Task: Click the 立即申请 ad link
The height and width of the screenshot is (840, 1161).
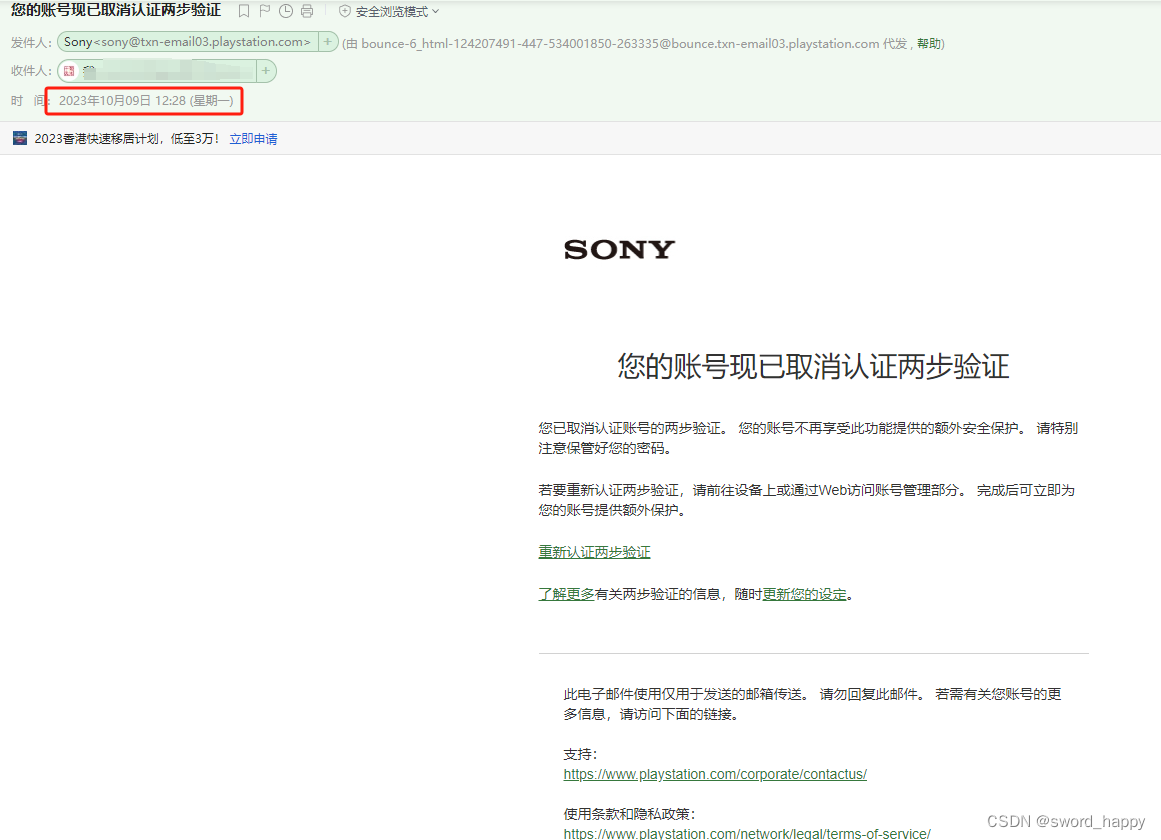Action: 253,139
